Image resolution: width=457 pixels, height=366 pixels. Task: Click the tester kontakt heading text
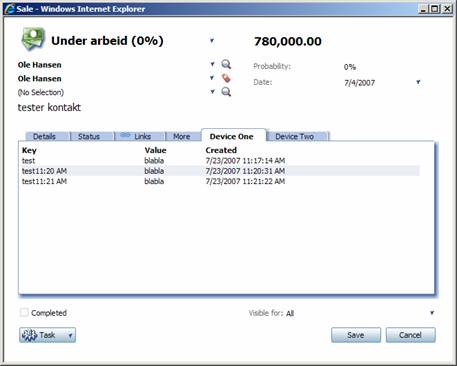49,107
